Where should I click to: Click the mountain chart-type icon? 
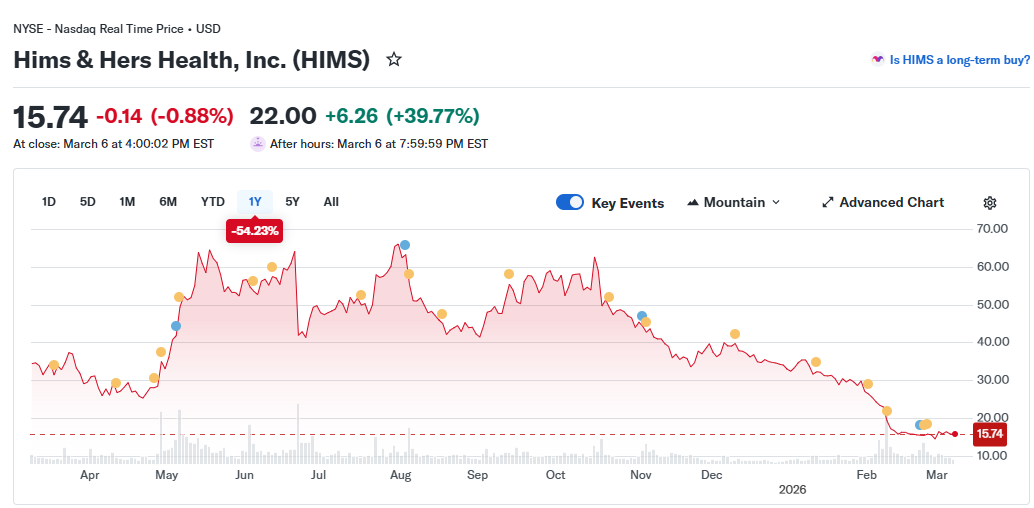[692, 203]
